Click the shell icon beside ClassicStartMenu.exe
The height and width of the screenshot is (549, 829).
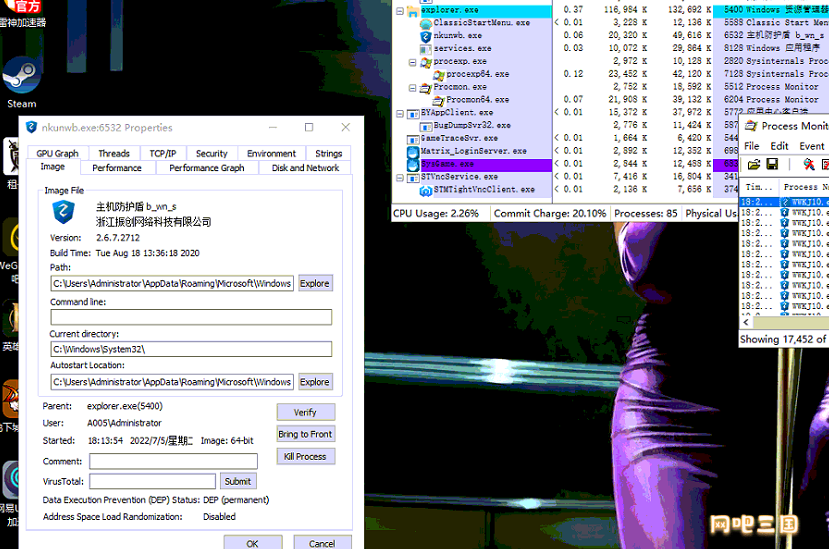click(426, 23)
